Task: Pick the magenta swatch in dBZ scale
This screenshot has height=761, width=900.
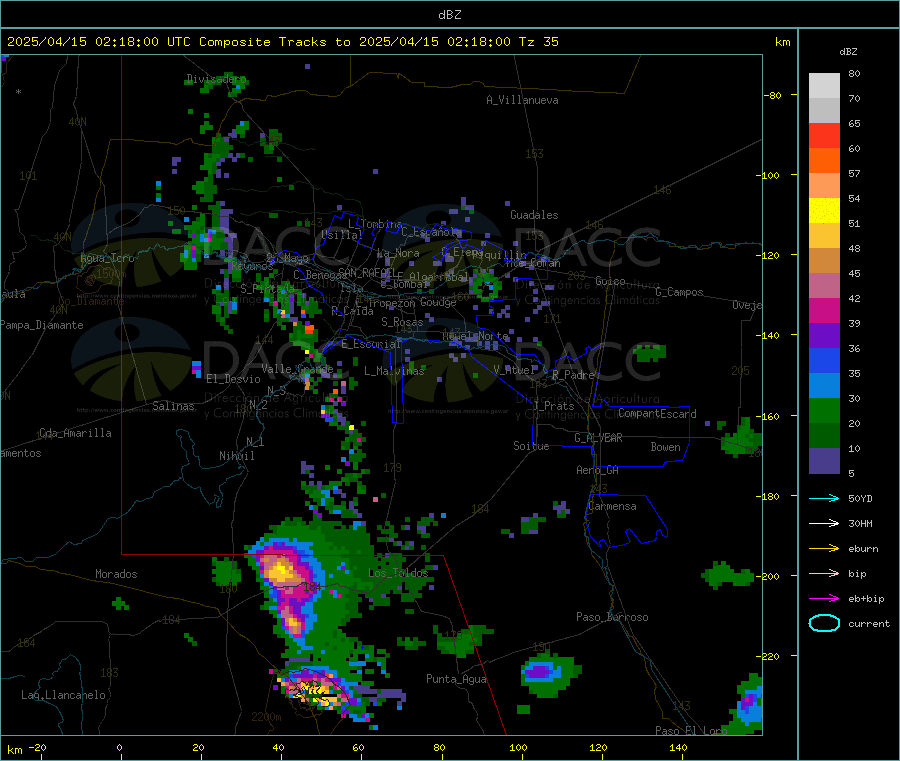Action: click(x=824, y=310)
